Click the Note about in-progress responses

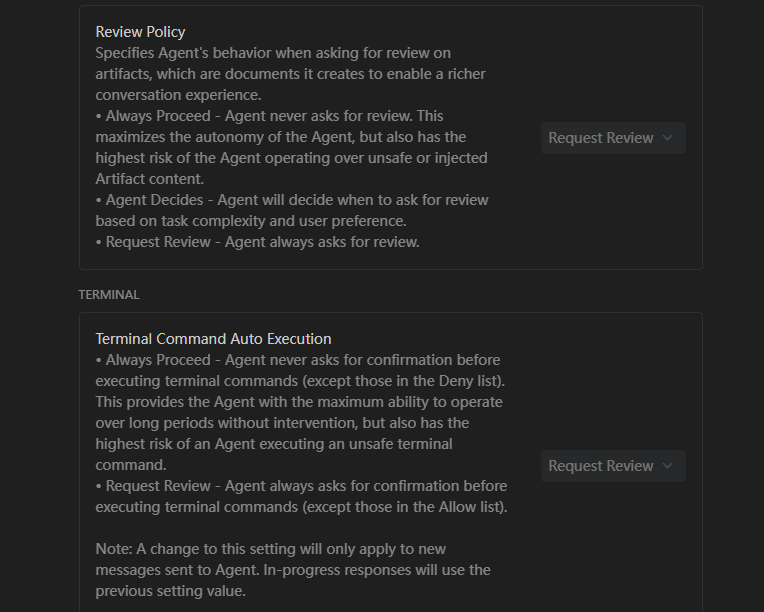[270, 549]
